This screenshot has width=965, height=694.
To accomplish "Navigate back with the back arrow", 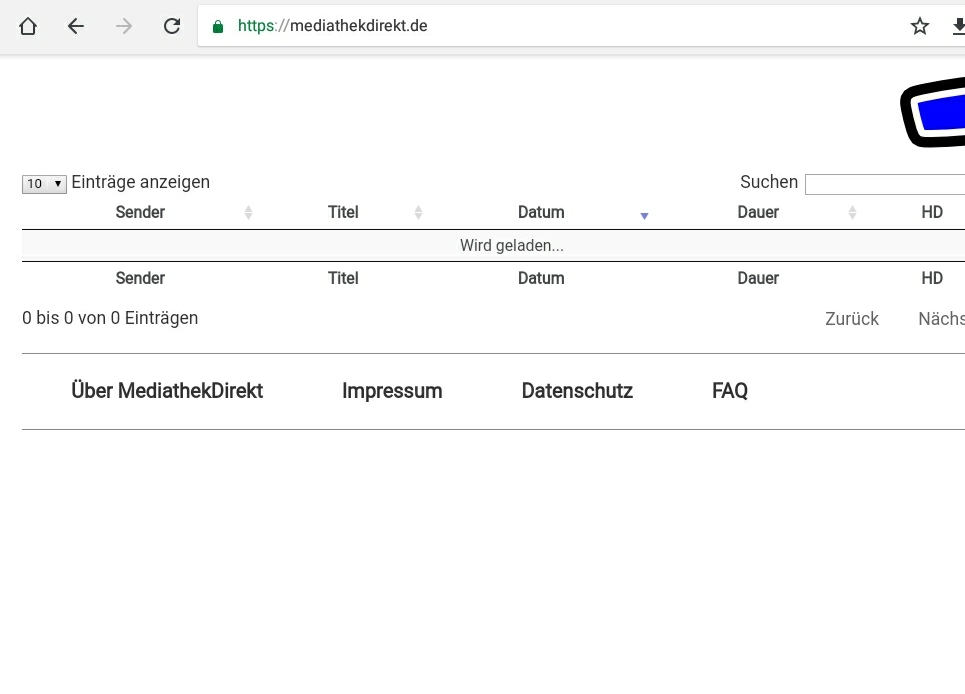I will (x=76, y=26).
